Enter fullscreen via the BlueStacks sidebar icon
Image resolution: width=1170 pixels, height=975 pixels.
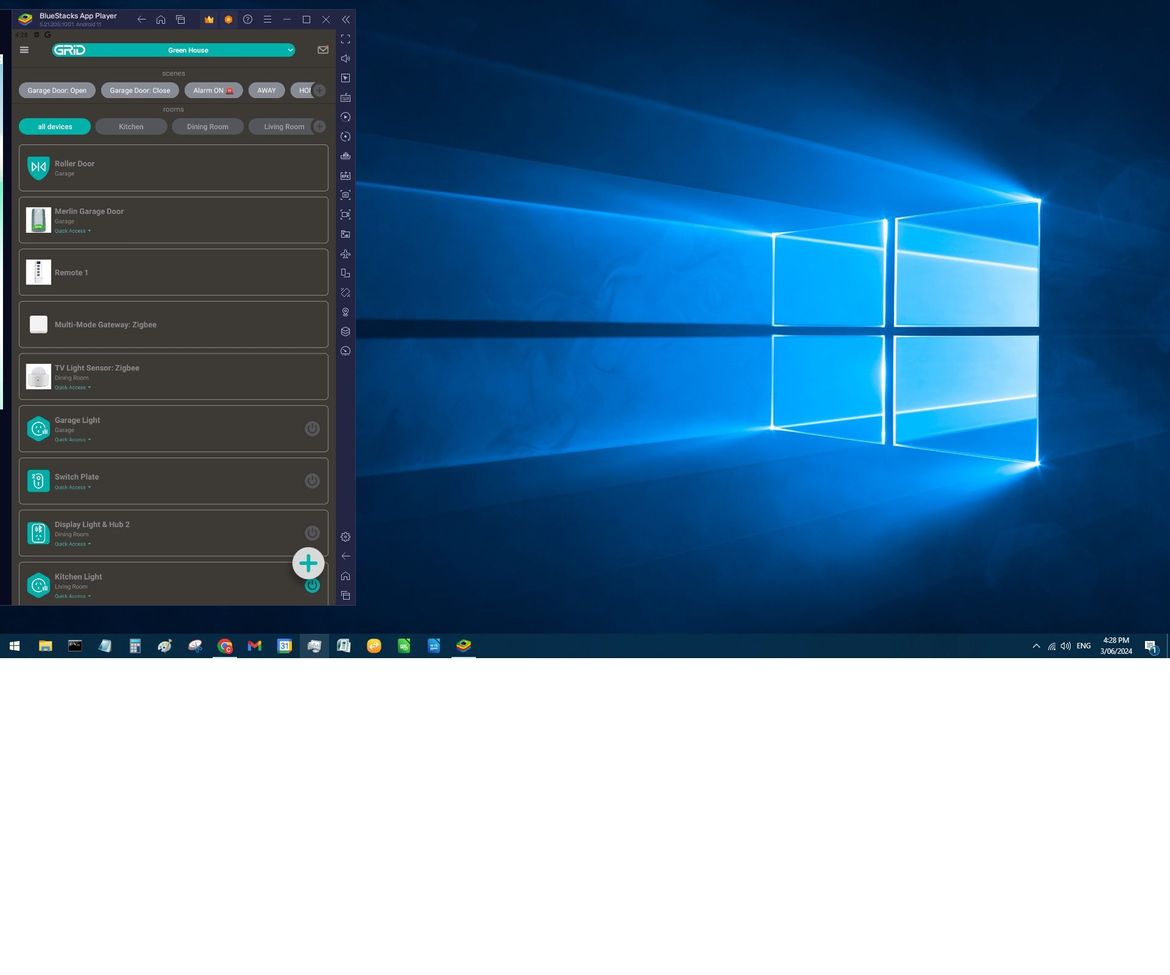pos(345,39)
